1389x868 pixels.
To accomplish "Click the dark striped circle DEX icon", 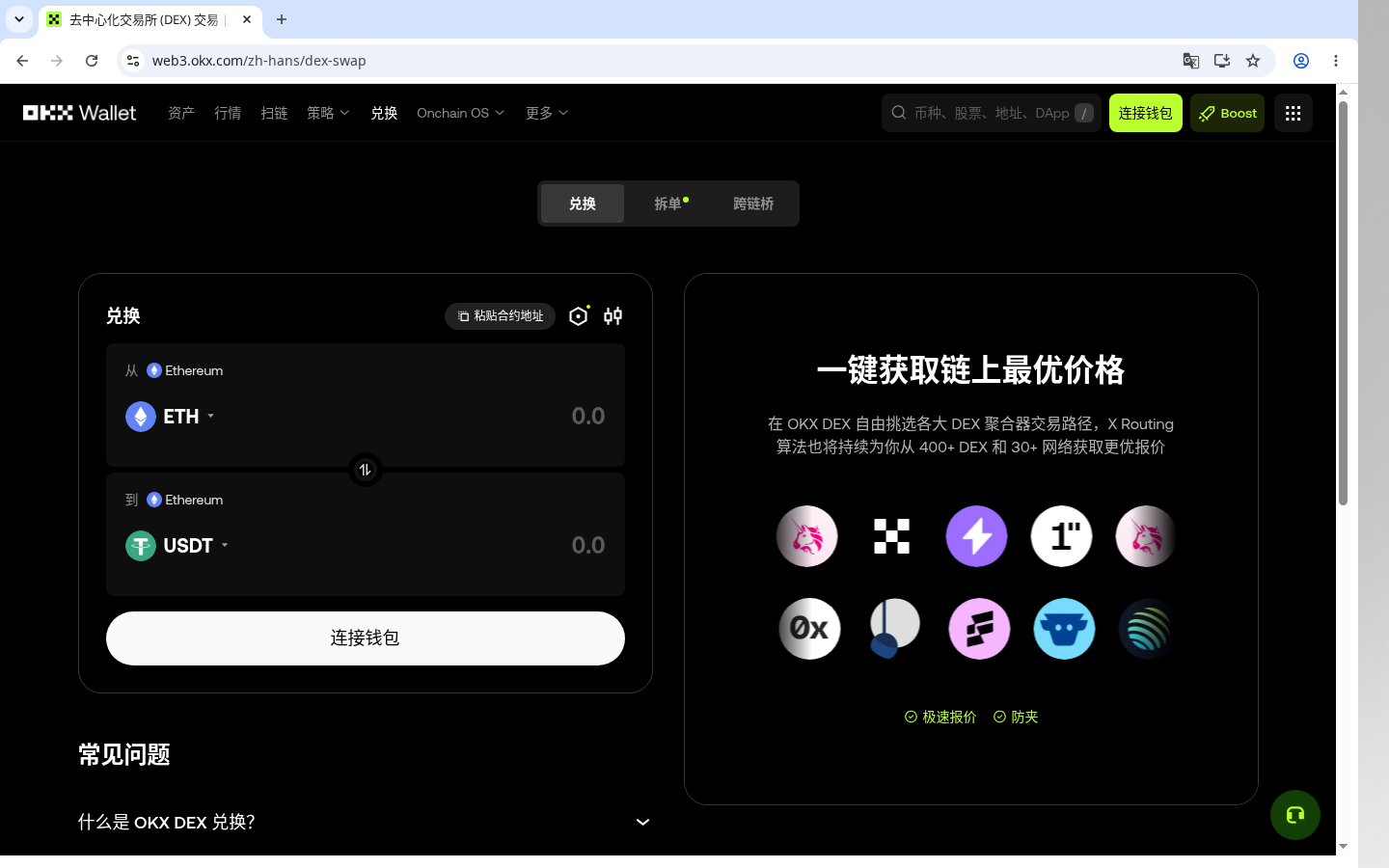I will (1149, 629).
